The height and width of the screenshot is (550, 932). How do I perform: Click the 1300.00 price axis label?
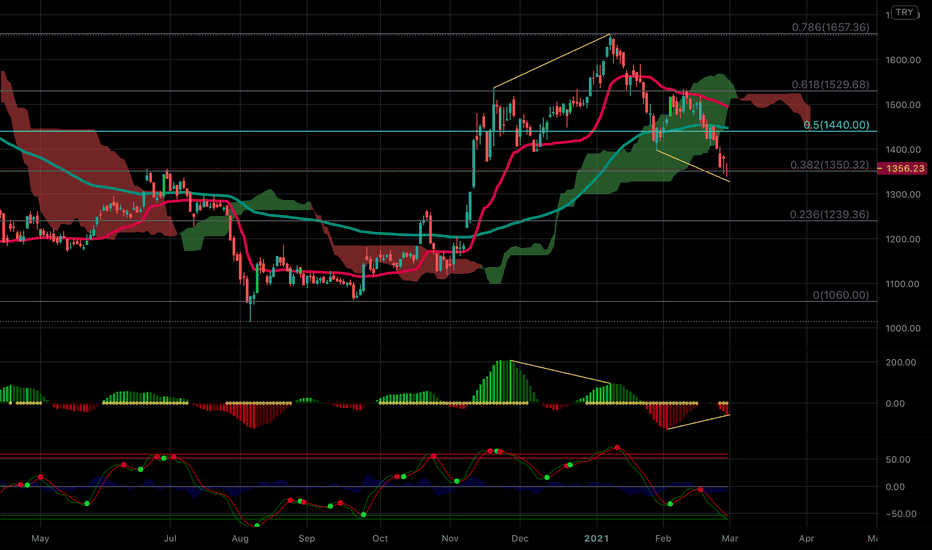(903, 194)
